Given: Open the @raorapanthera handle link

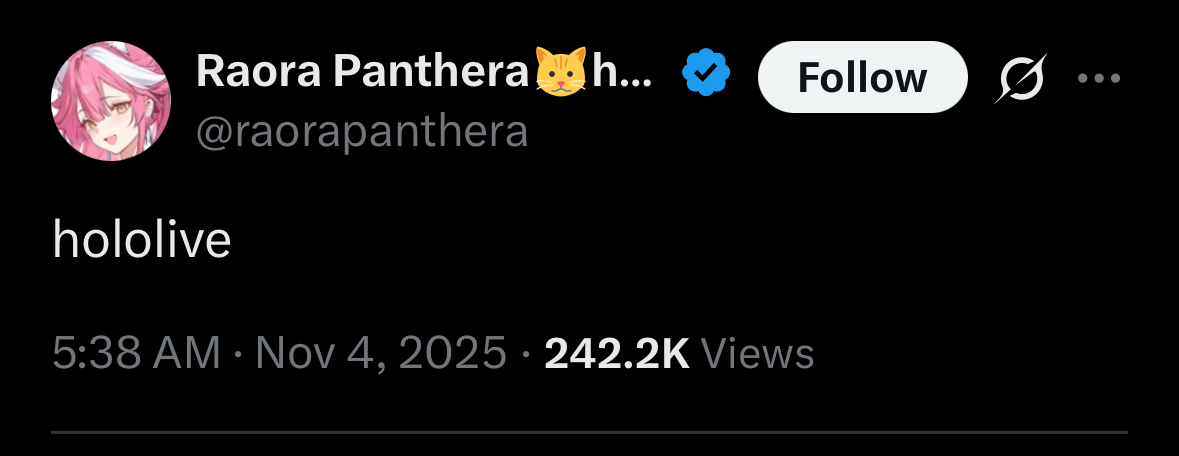Looking at the screenshot, I should point(362,132).
